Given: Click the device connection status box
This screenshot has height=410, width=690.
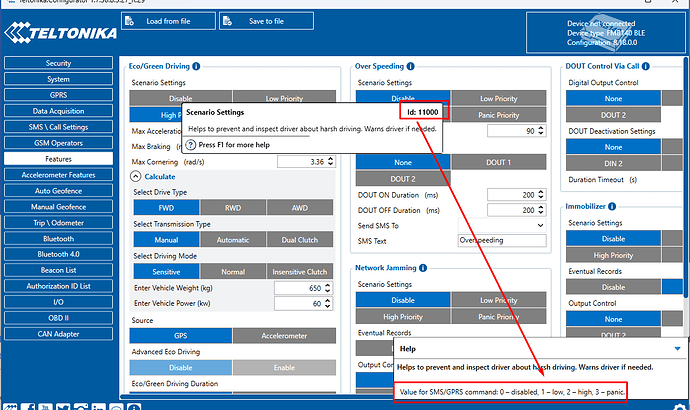Looking at the screenshot, I should [606, 33].
